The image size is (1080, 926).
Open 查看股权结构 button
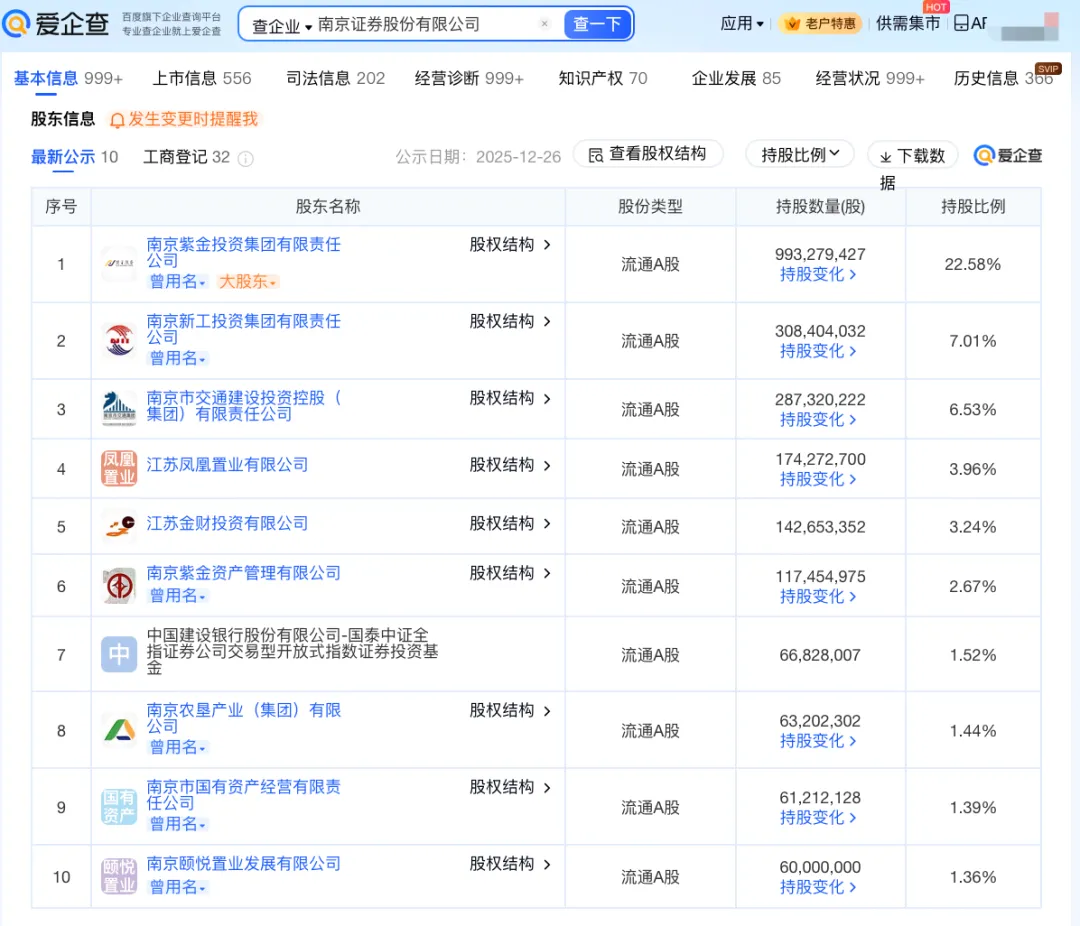(x=647, y=154)
